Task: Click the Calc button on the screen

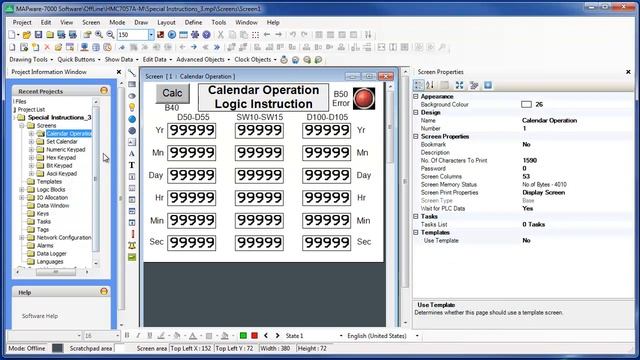Action: pyautogui.click(x=172, y=93)
